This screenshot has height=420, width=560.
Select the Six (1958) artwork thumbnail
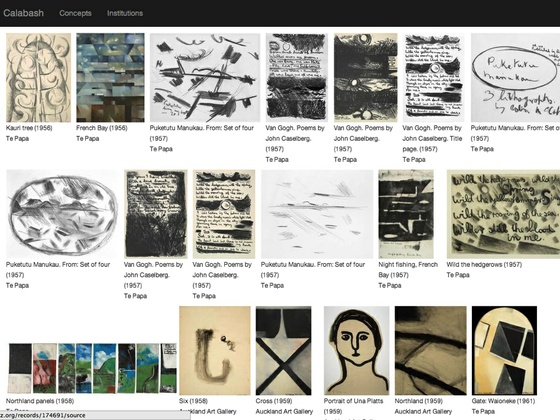pyautogui.click(x=215, y=351)
